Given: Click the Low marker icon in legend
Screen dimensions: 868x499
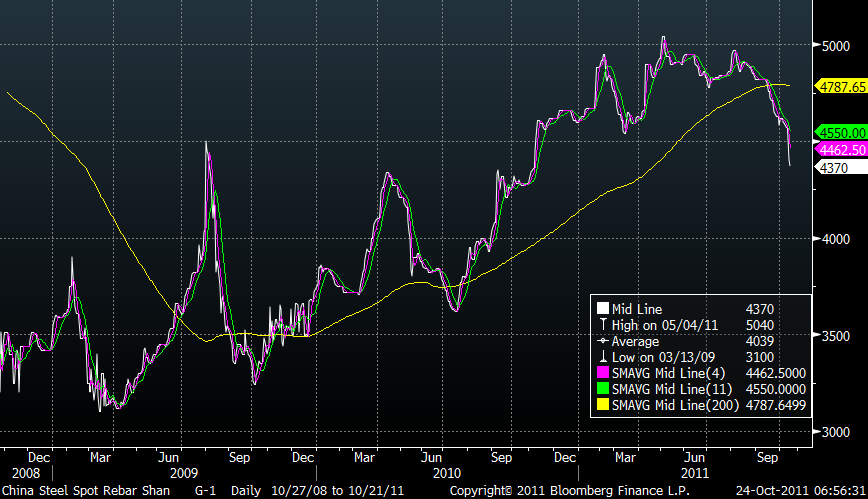Looking at the screenshot, I should pos(602,356).
